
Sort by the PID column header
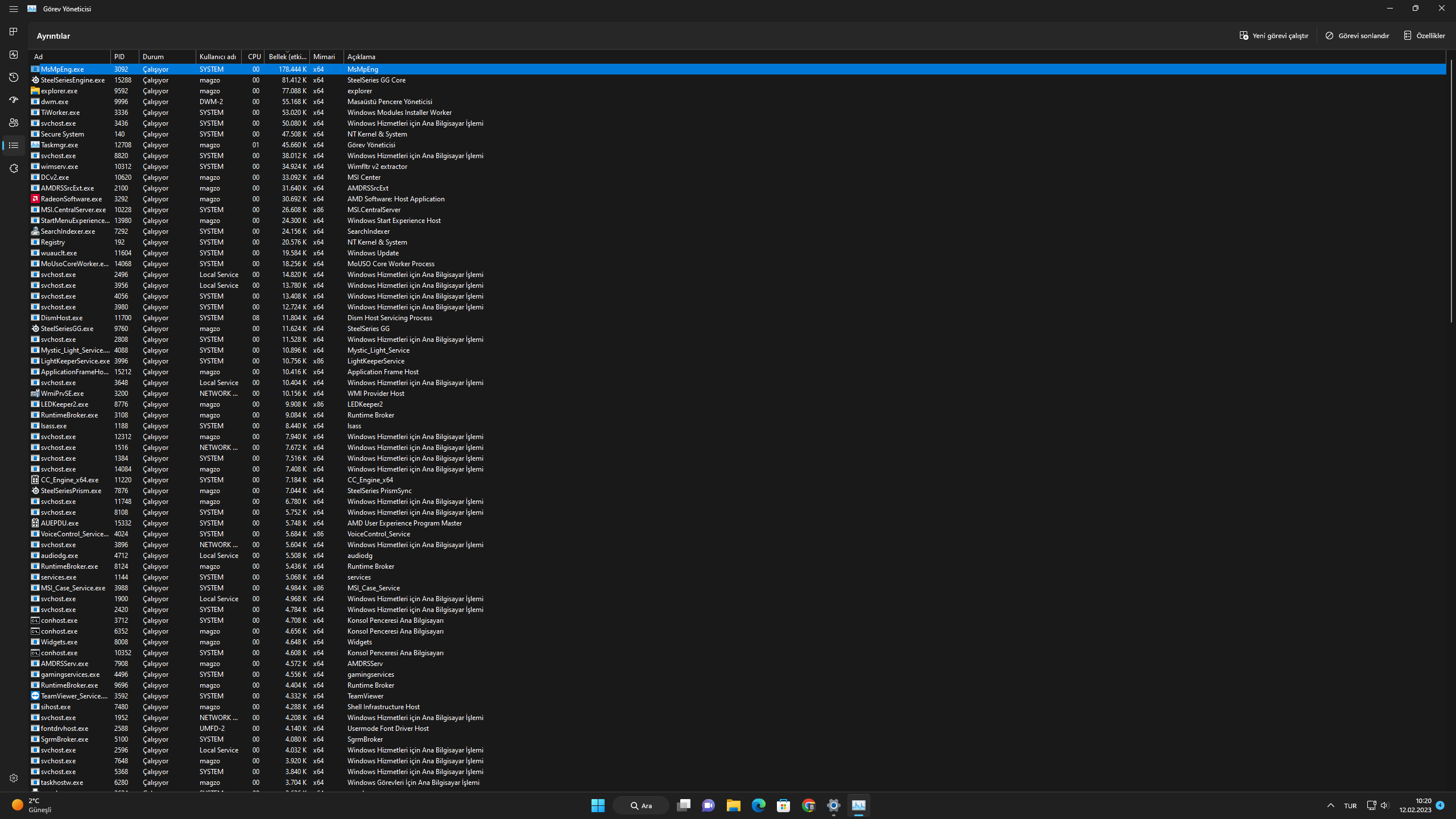[x=125, y=56]
